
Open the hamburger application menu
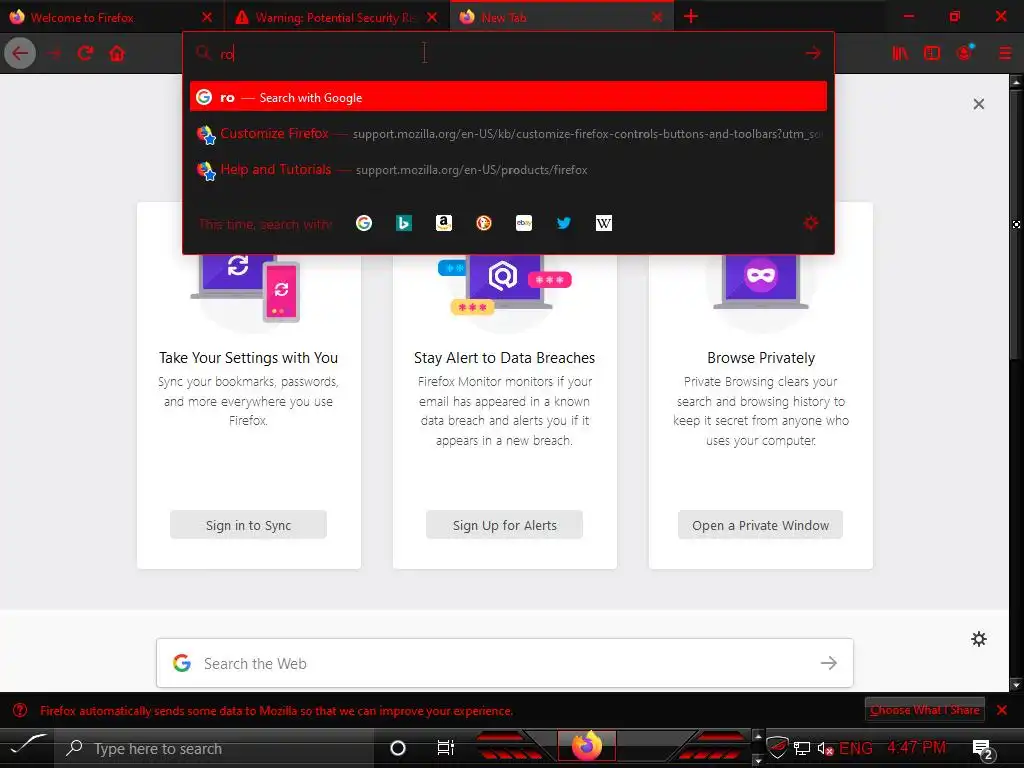click(x=1005, y=54)
